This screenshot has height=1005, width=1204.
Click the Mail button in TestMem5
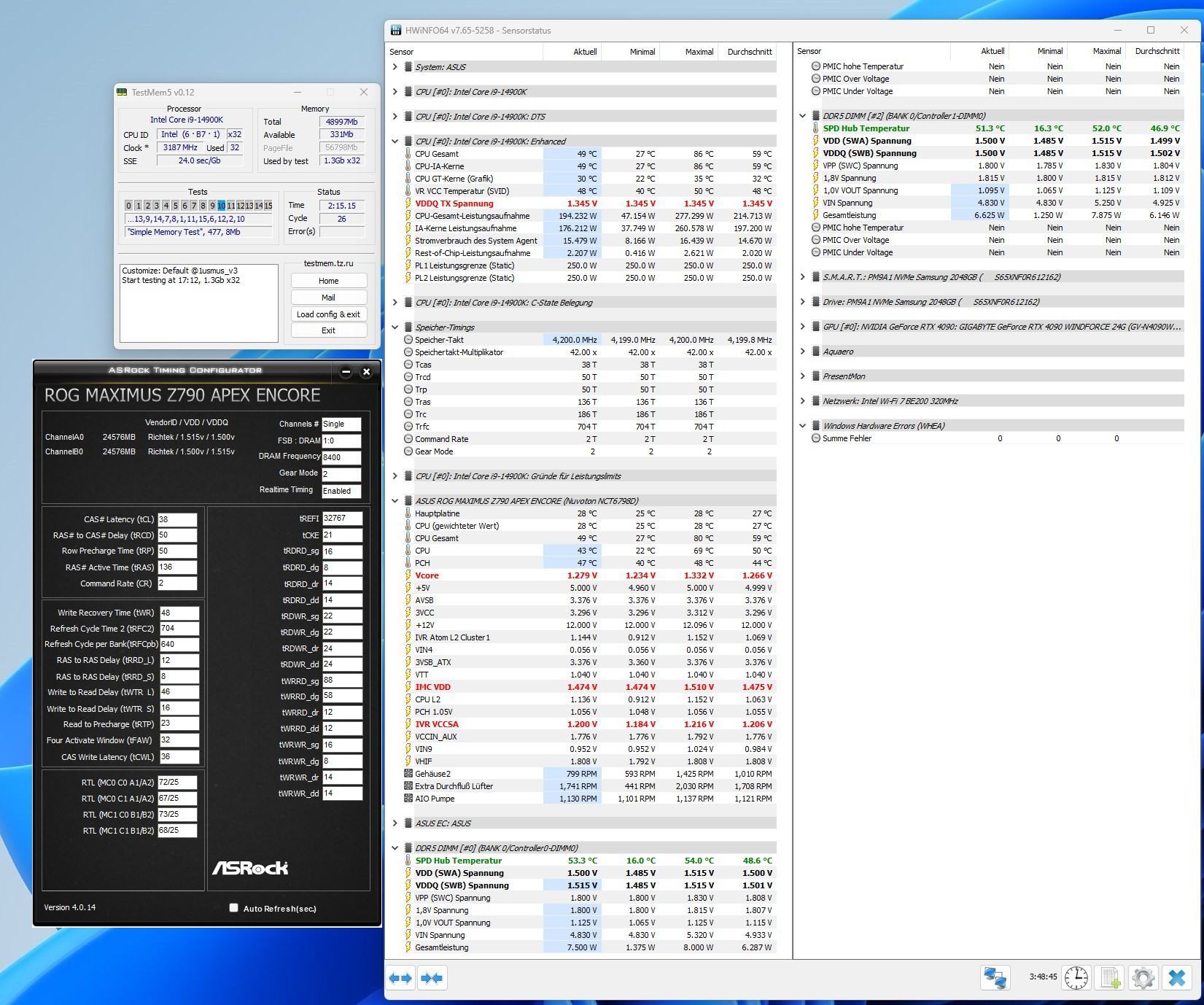click(x=328, y=298)
